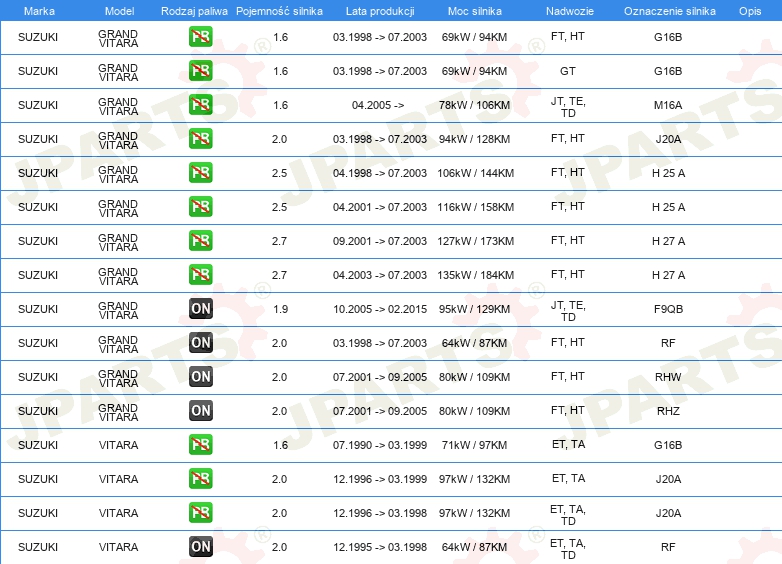Click diesel ON icon in the RHZ row

[200, 410]
